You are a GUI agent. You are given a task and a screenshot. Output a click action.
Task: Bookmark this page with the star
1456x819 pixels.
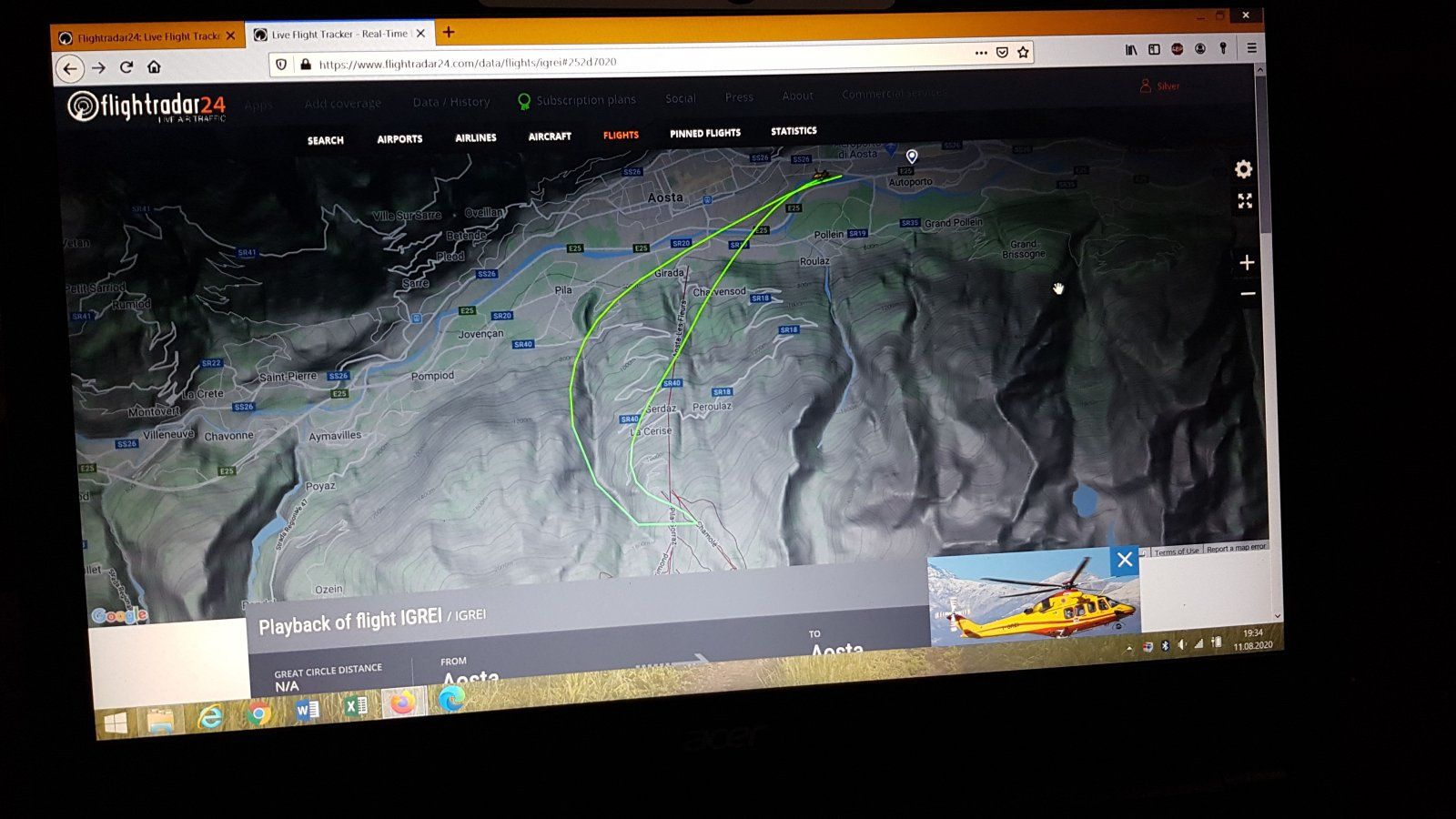(1023, 53)
